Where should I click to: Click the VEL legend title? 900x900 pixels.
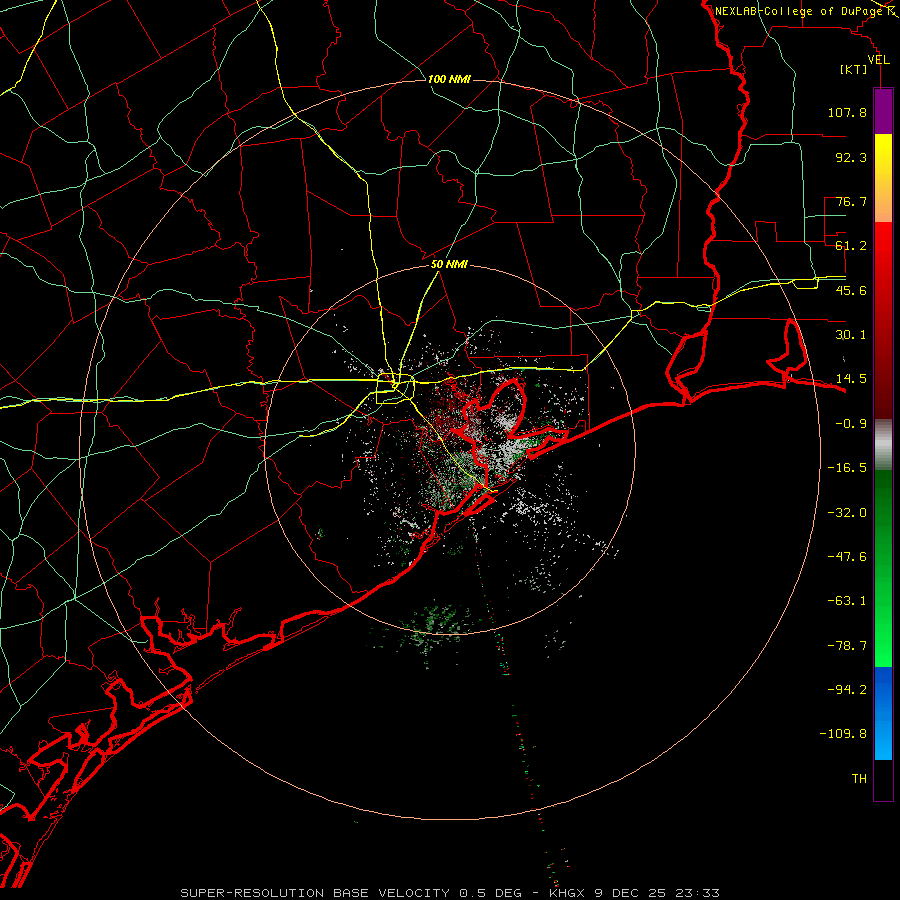pos(878,60)
